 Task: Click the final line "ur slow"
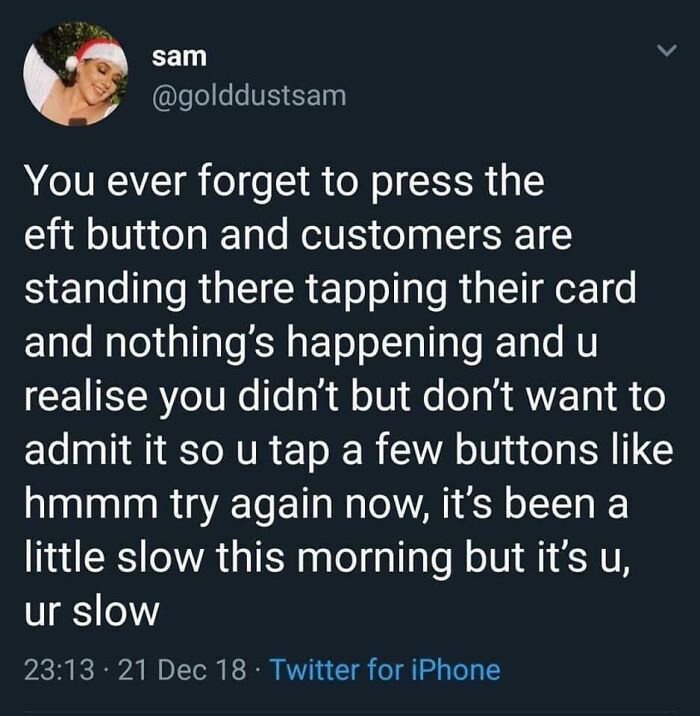pos(92,611)
